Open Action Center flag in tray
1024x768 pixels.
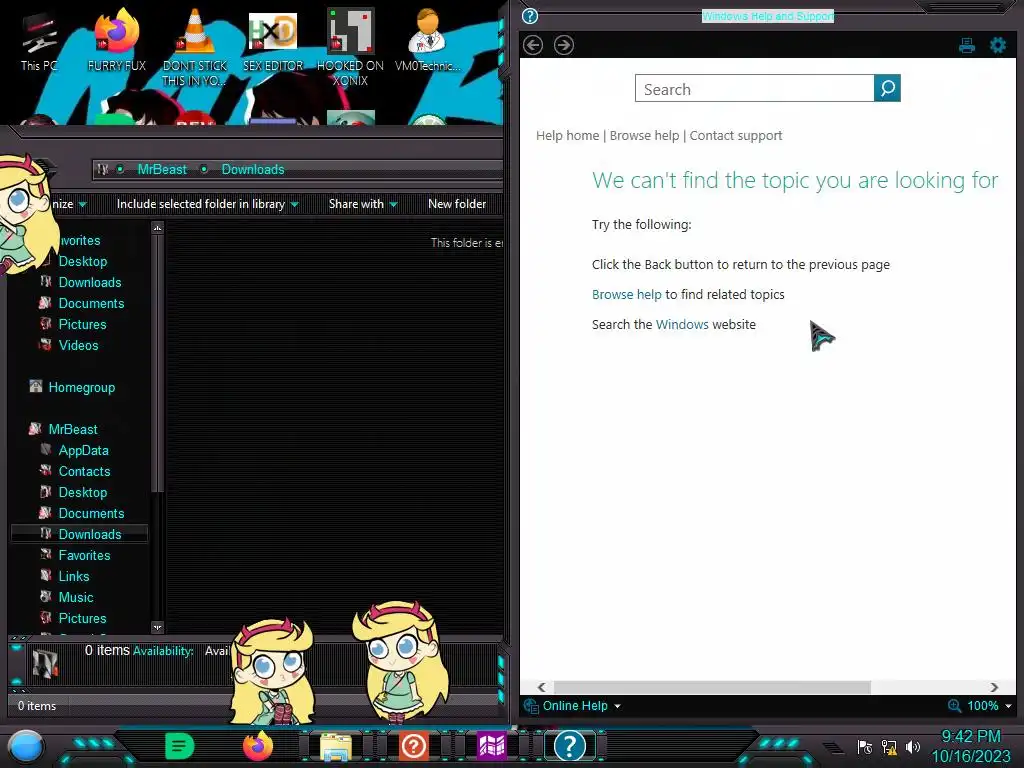865,747
